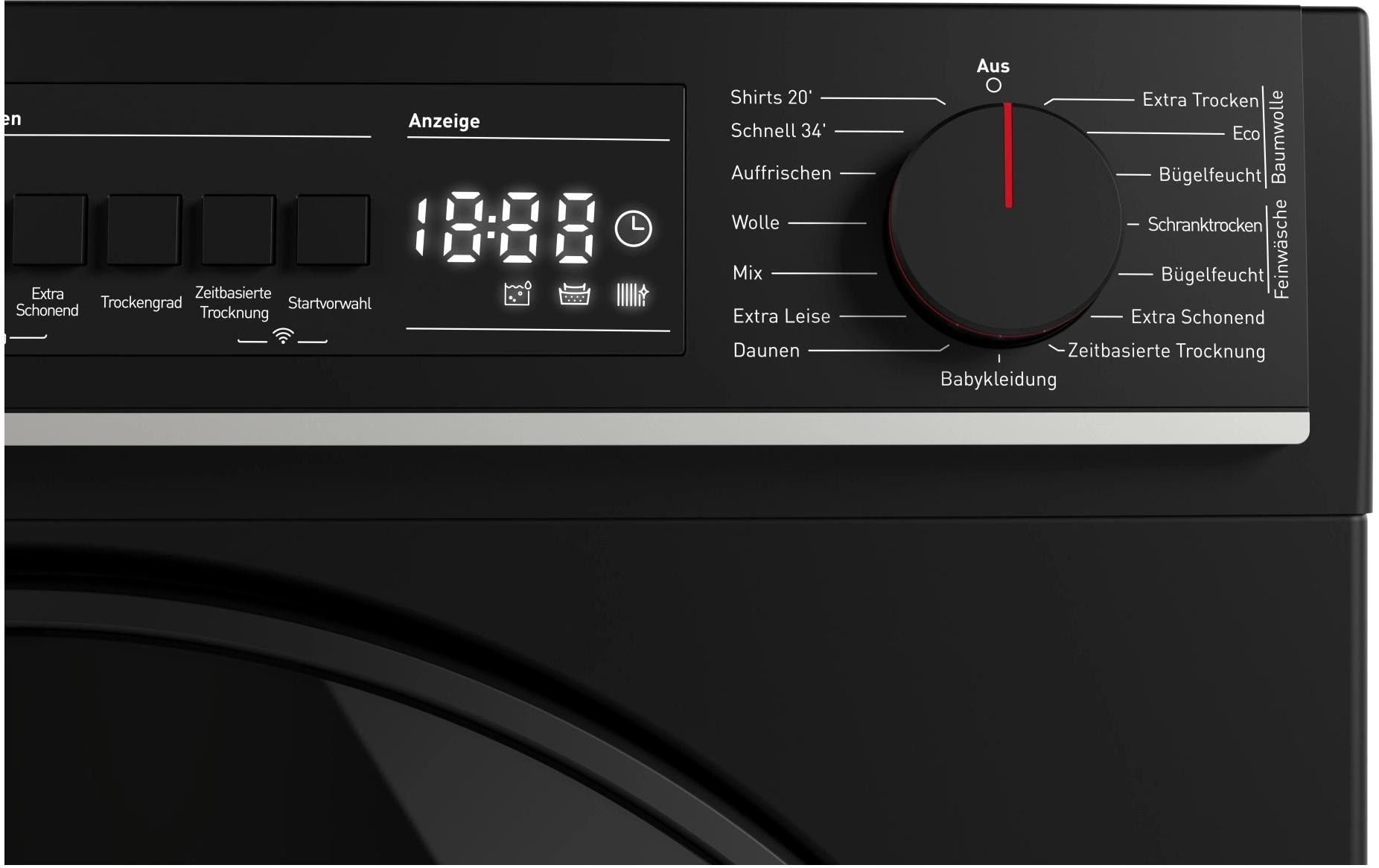Screen dimensions: 1379x868
Task: Click the condenser cleaning icon
Action: [633, 293]
